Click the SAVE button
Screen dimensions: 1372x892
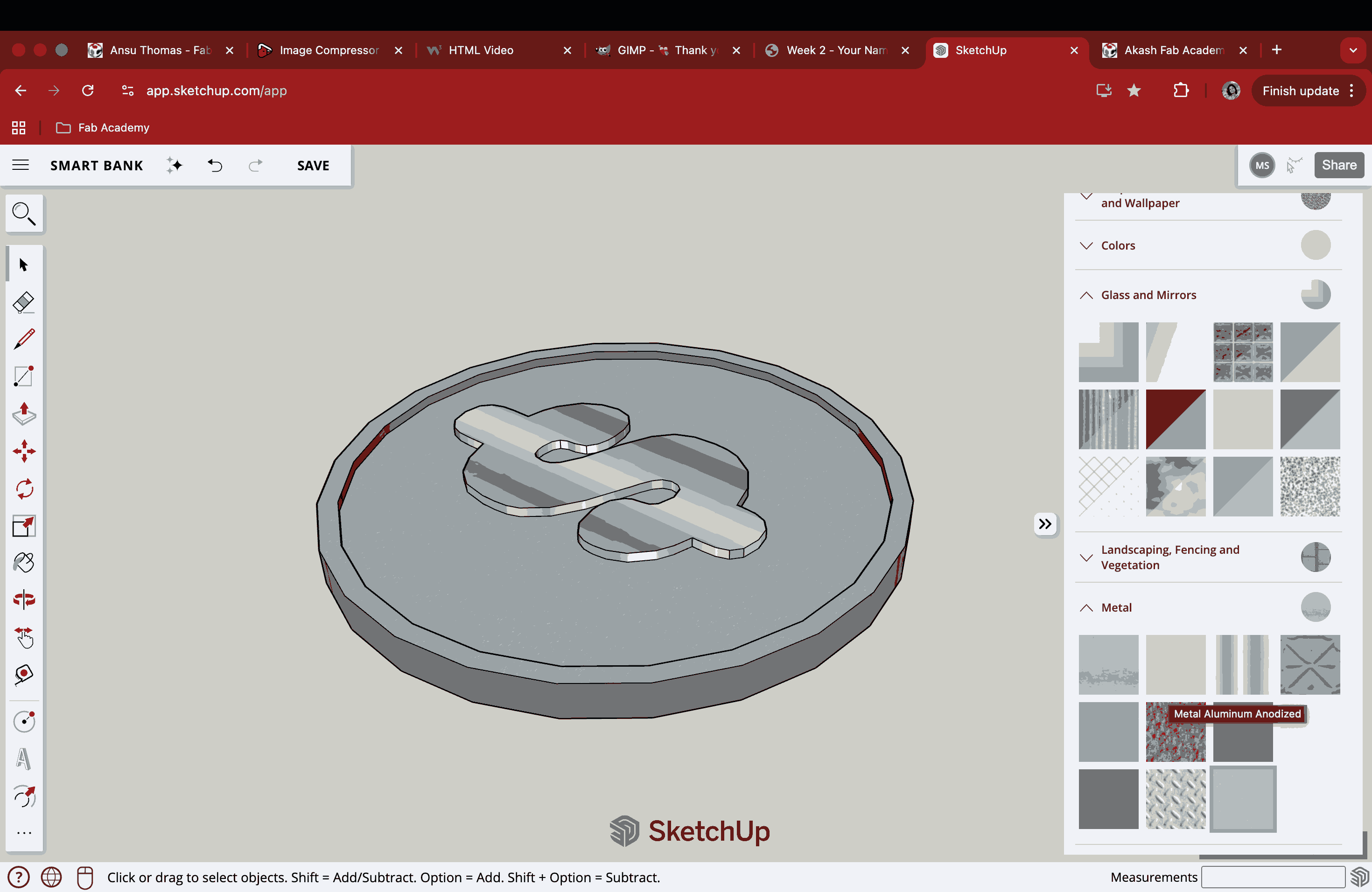click(x=313, y=165)
